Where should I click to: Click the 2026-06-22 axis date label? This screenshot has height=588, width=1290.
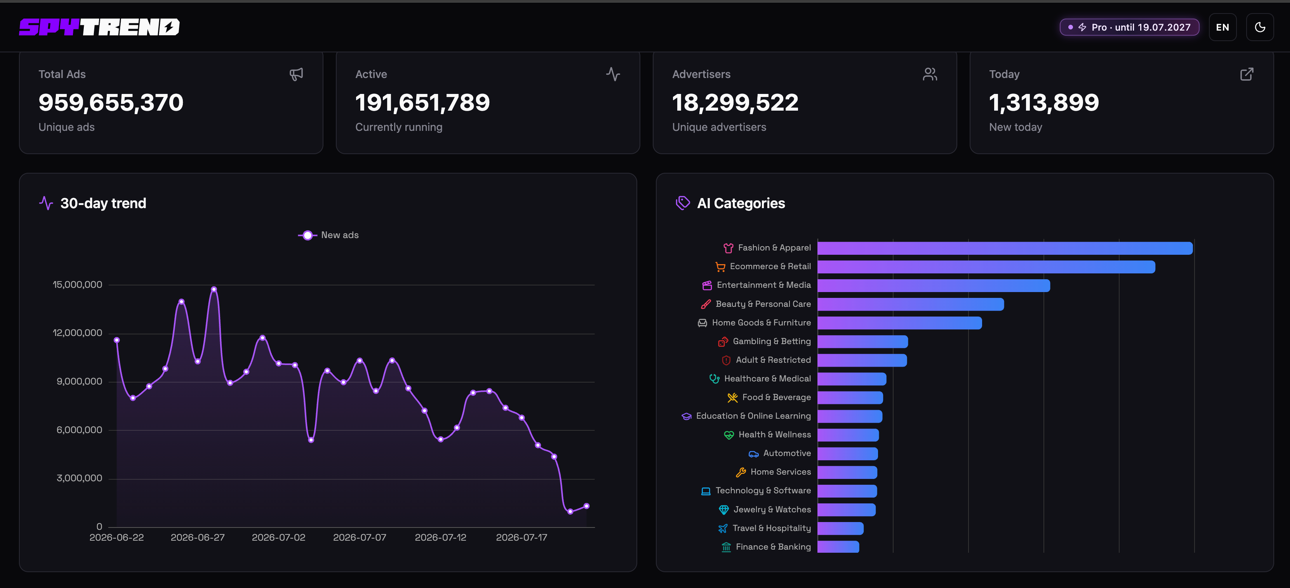click(x=117, y=538)
